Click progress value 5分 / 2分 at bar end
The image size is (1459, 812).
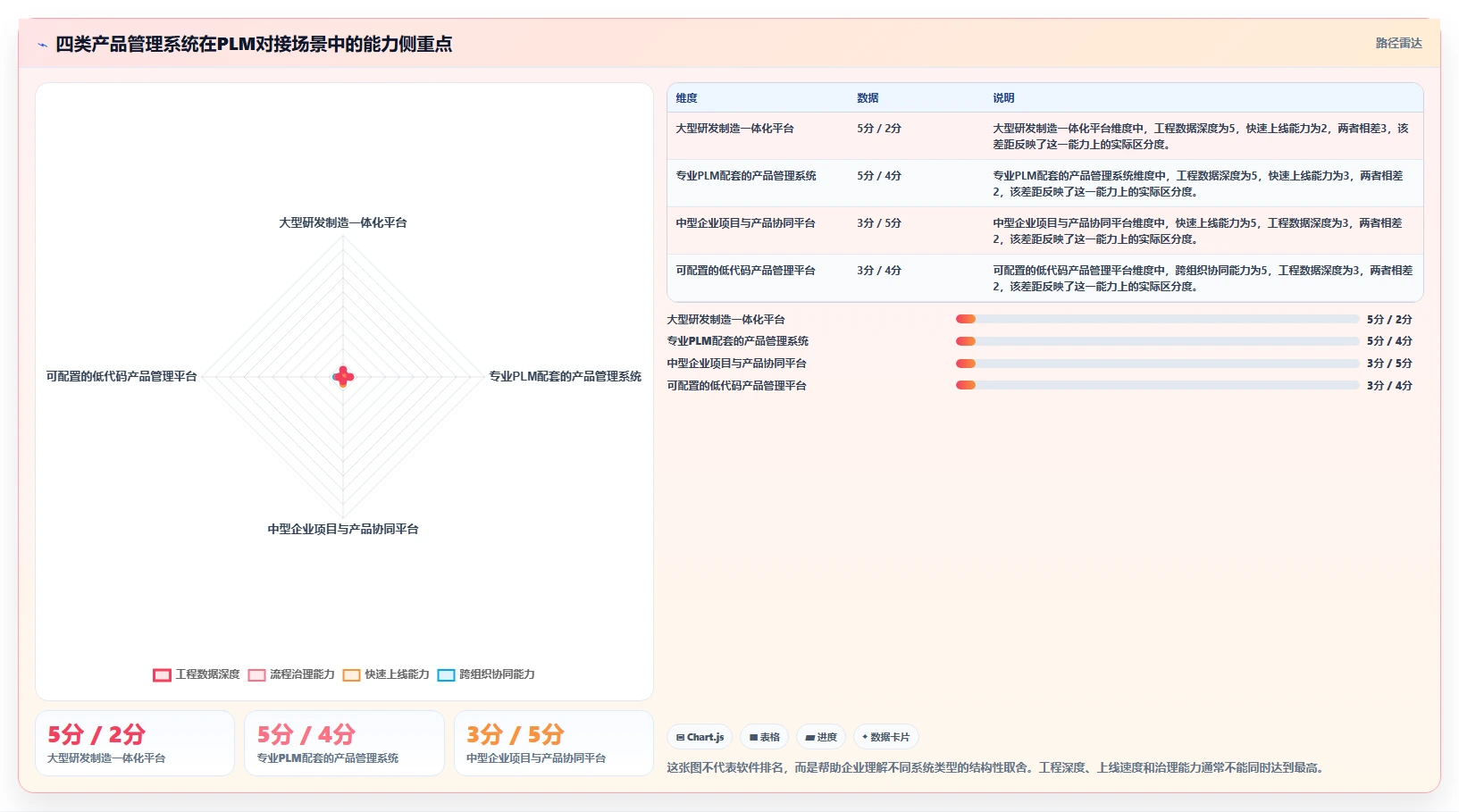coord(1389,319)
